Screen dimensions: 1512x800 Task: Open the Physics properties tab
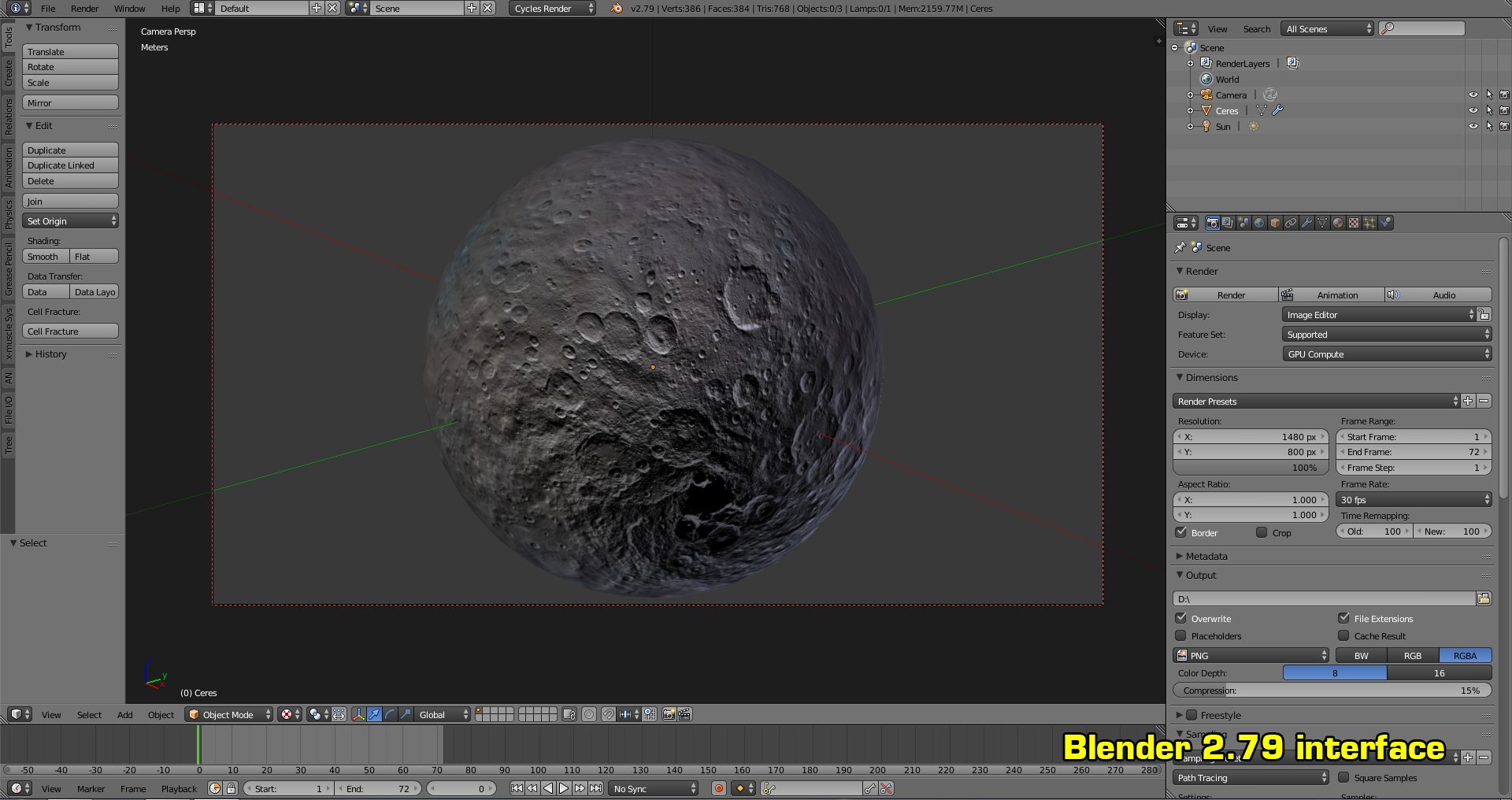1385,223
